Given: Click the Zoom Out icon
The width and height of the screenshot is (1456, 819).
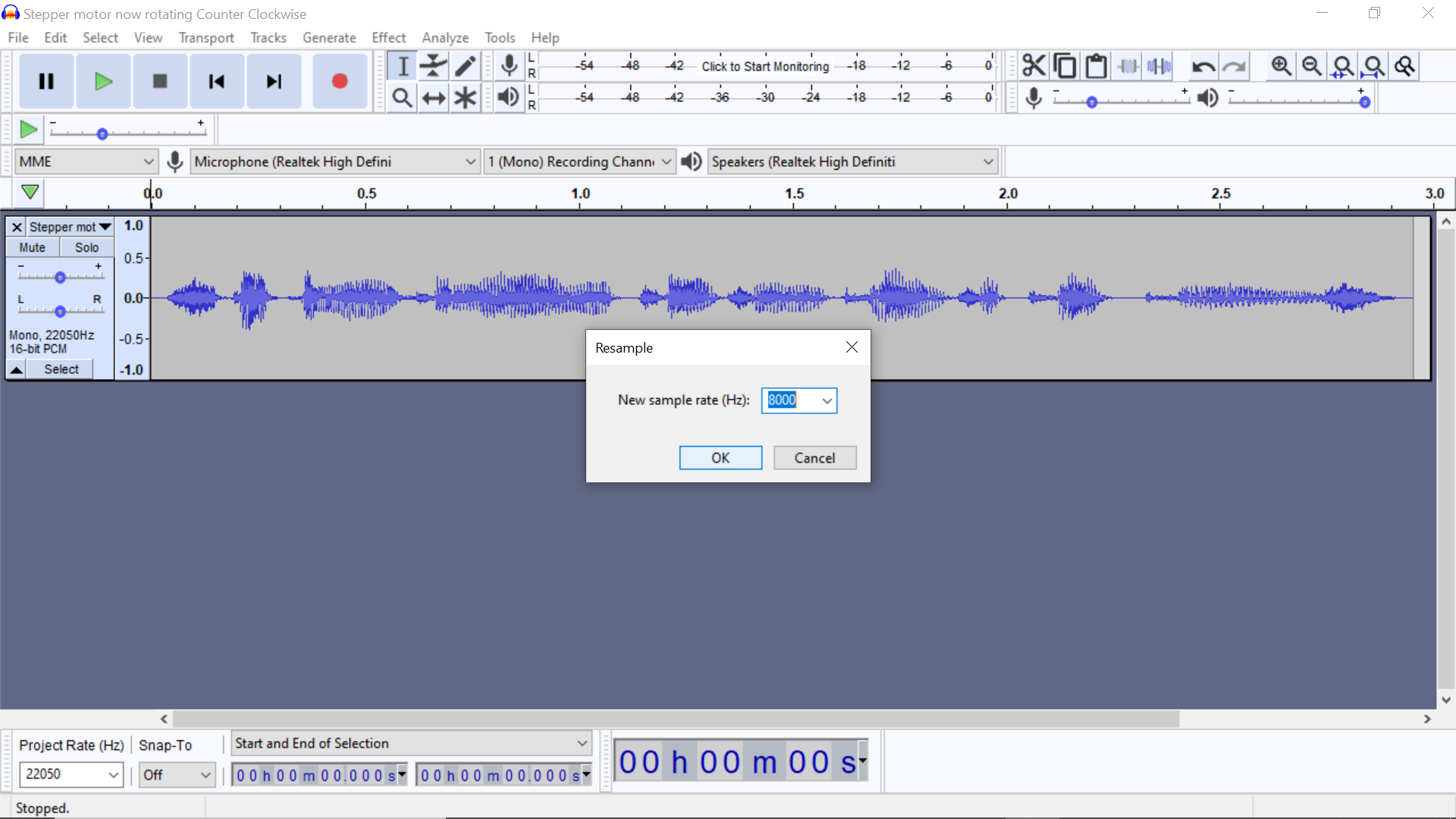Looking at the screenshot, I should coord(1312,66).
